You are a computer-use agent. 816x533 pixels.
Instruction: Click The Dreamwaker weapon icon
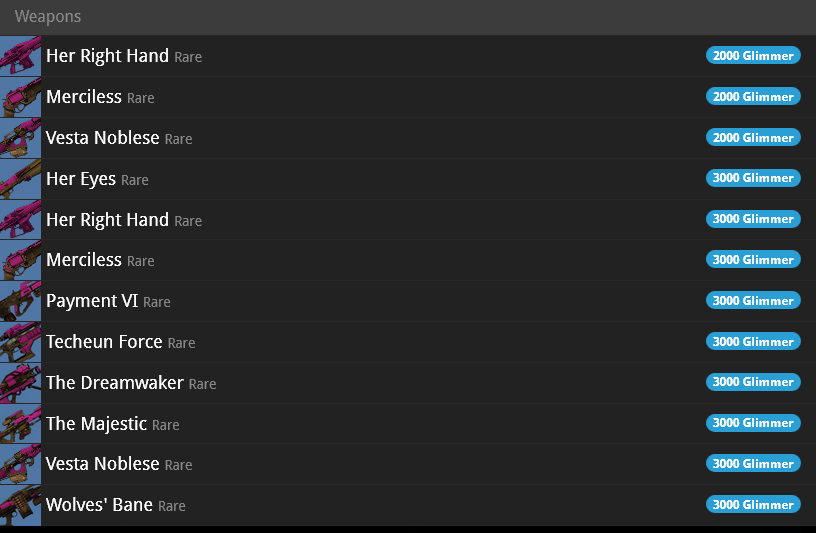(x=20, y=383)
